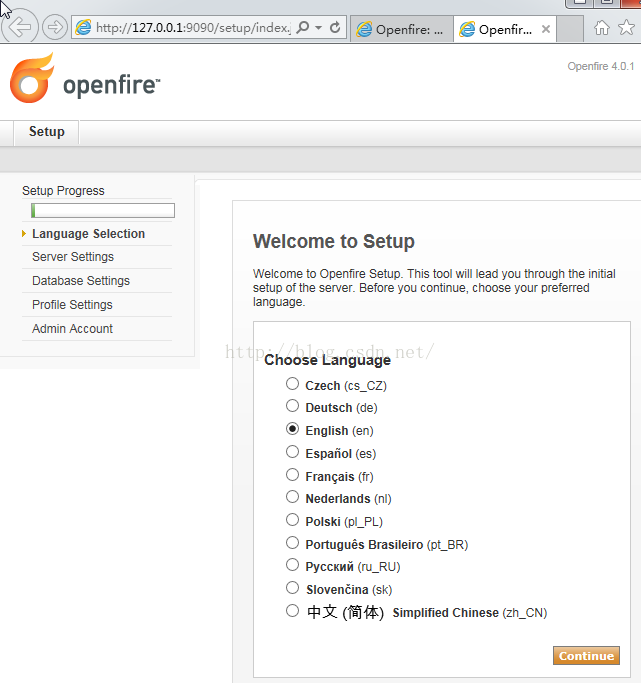Refresh the page with the reload icon
This screenshot has width=641, height=683.
(335, 27)
